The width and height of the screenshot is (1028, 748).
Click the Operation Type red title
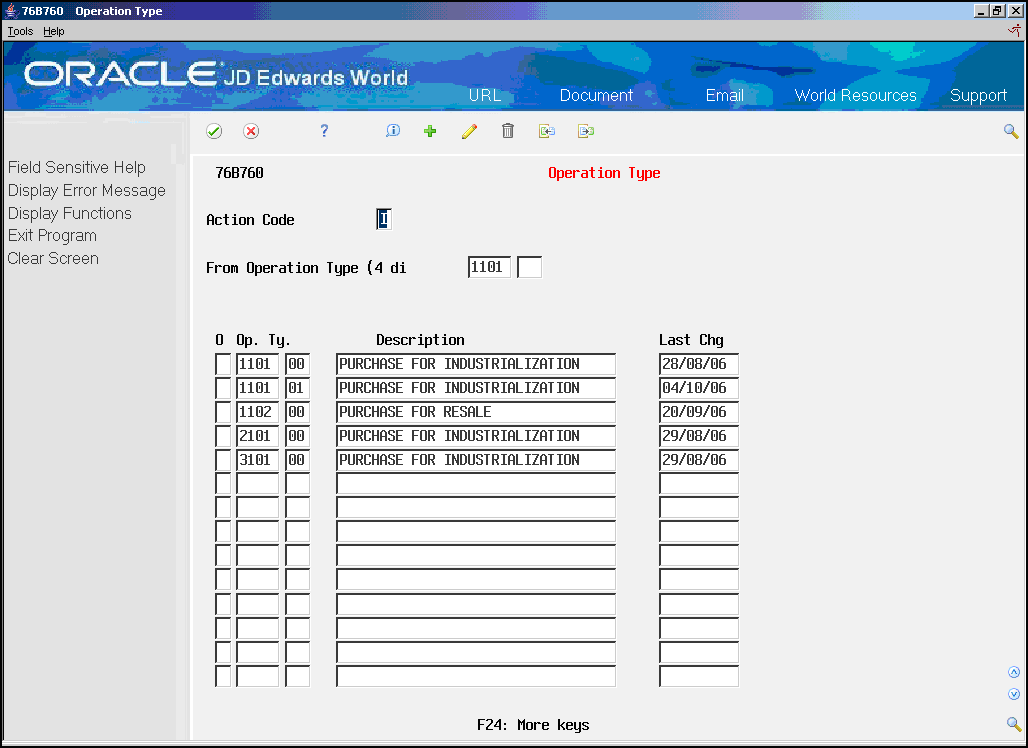pos(604,173)
